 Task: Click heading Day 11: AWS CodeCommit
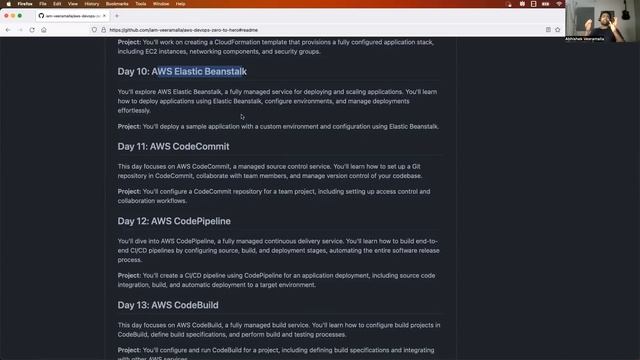[173, 147]
